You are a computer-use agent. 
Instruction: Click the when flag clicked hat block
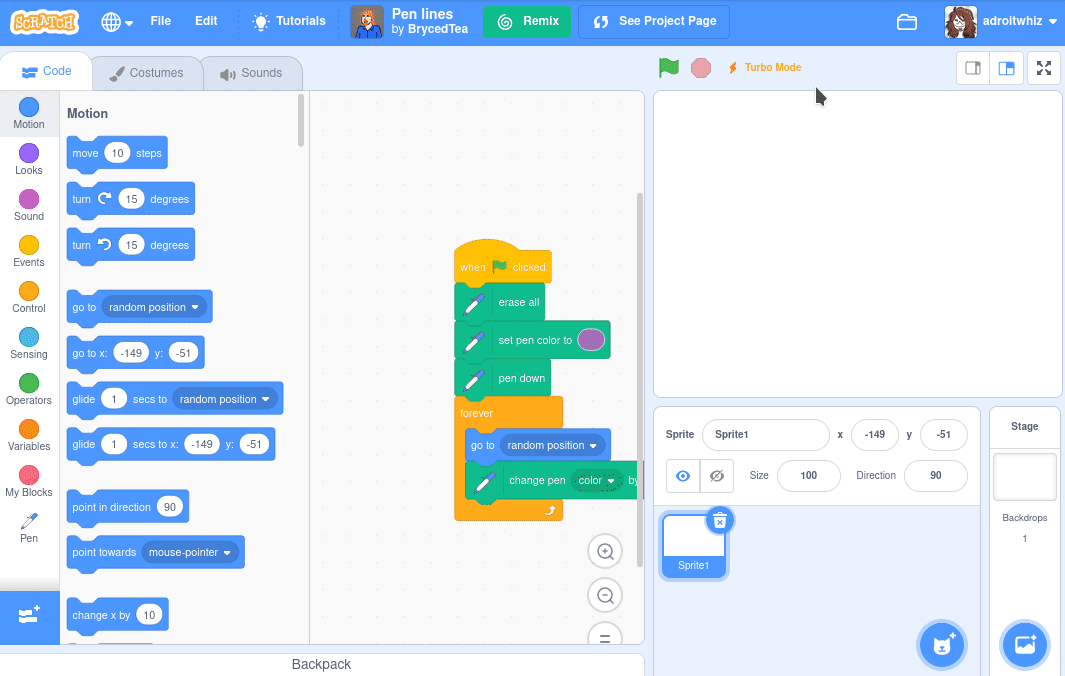[503, 264]
